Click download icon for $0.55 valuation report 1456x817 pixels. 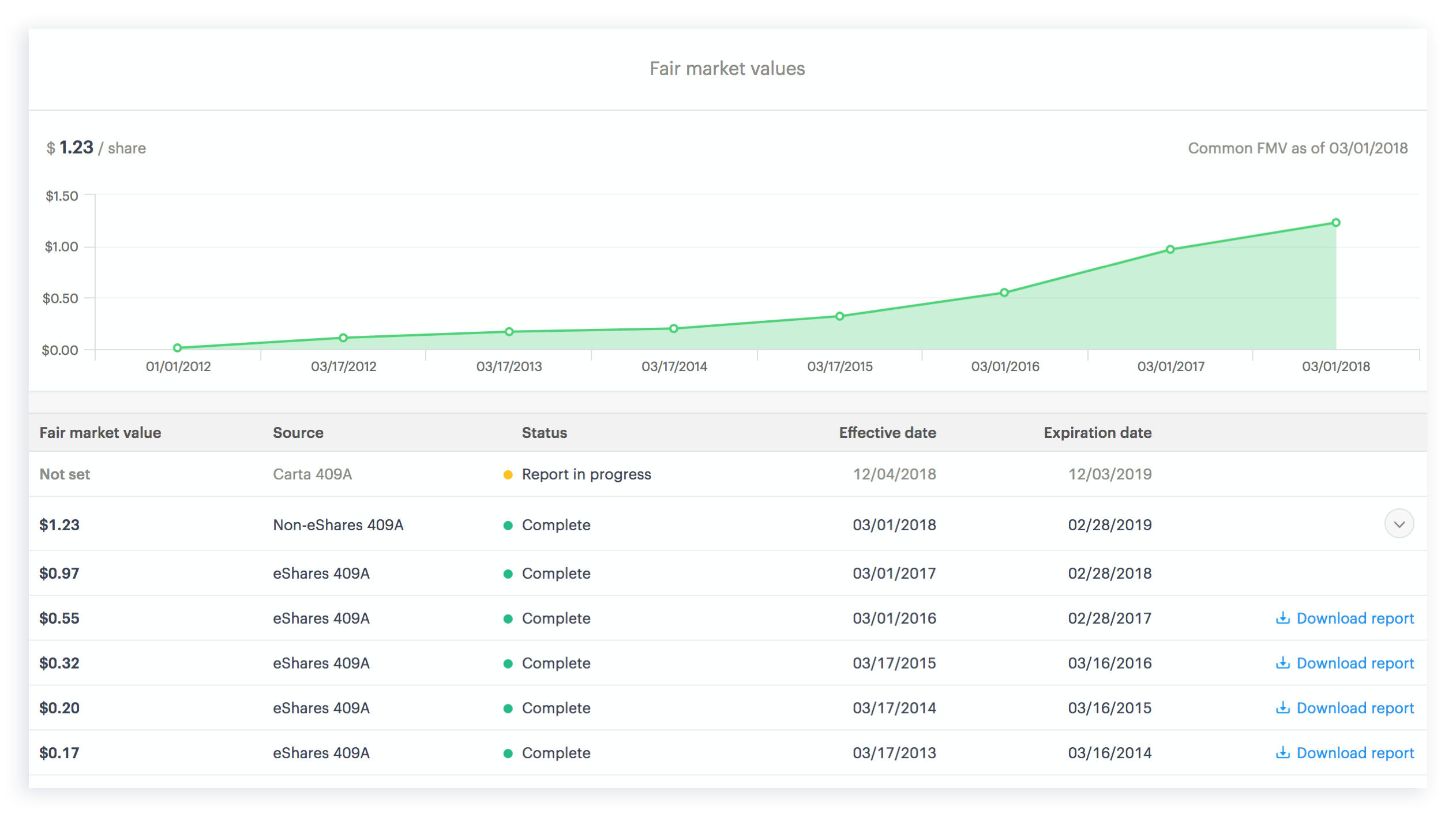1282,618
